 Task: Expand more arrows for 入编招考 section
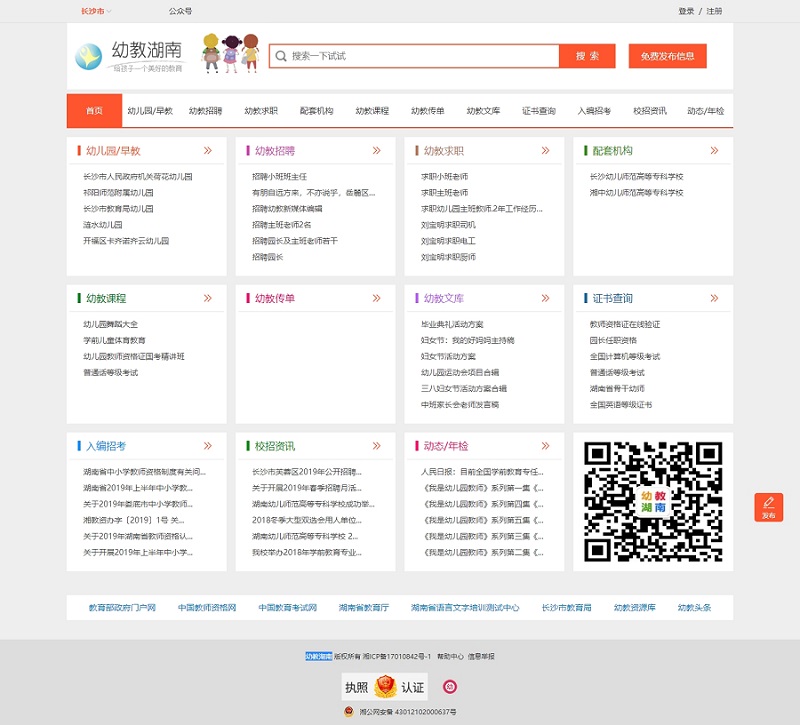208,446
